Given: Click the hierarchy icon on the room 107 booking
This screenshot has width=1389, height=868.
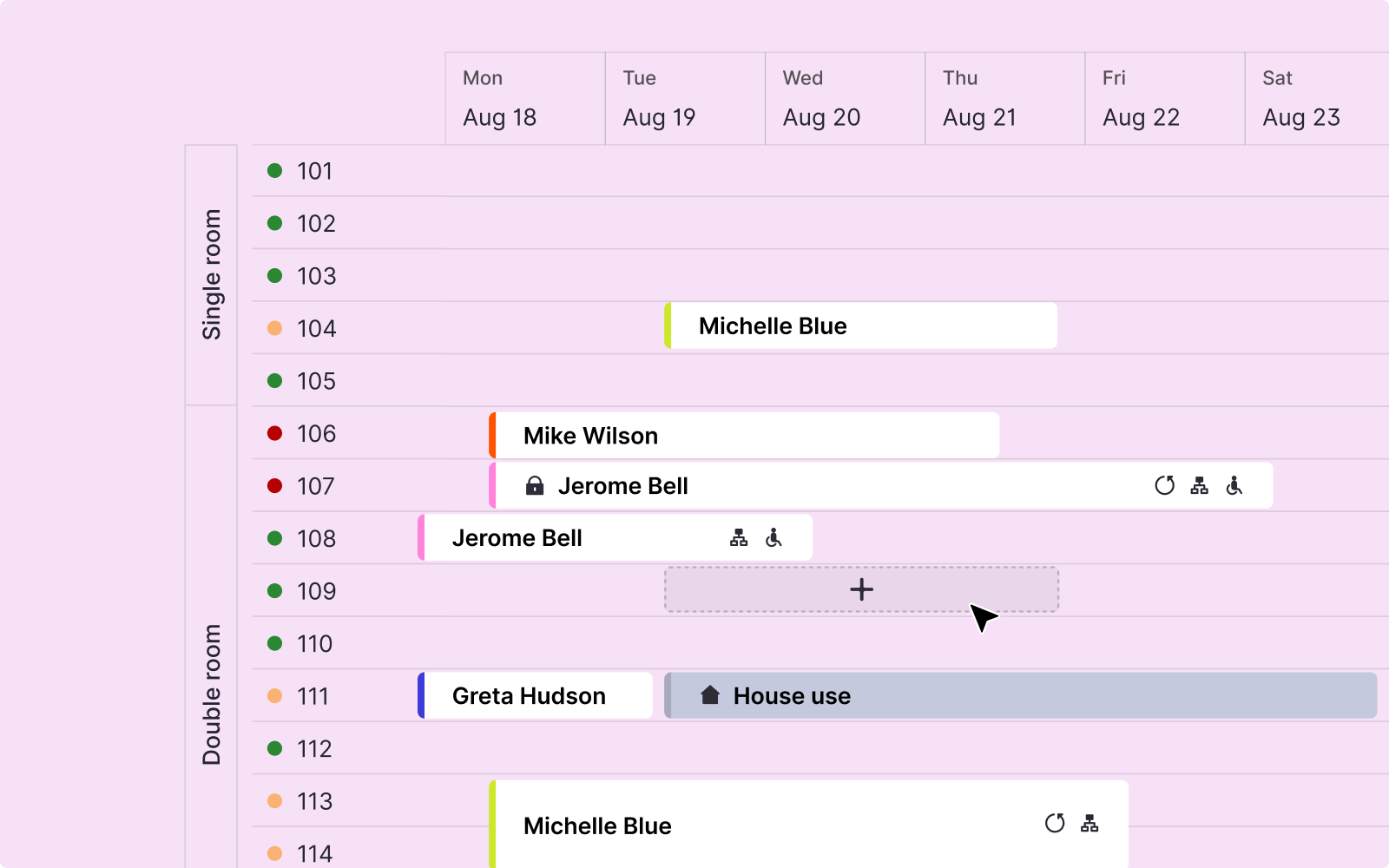Looking at the screenshot, I should [x=1199, y=486].
